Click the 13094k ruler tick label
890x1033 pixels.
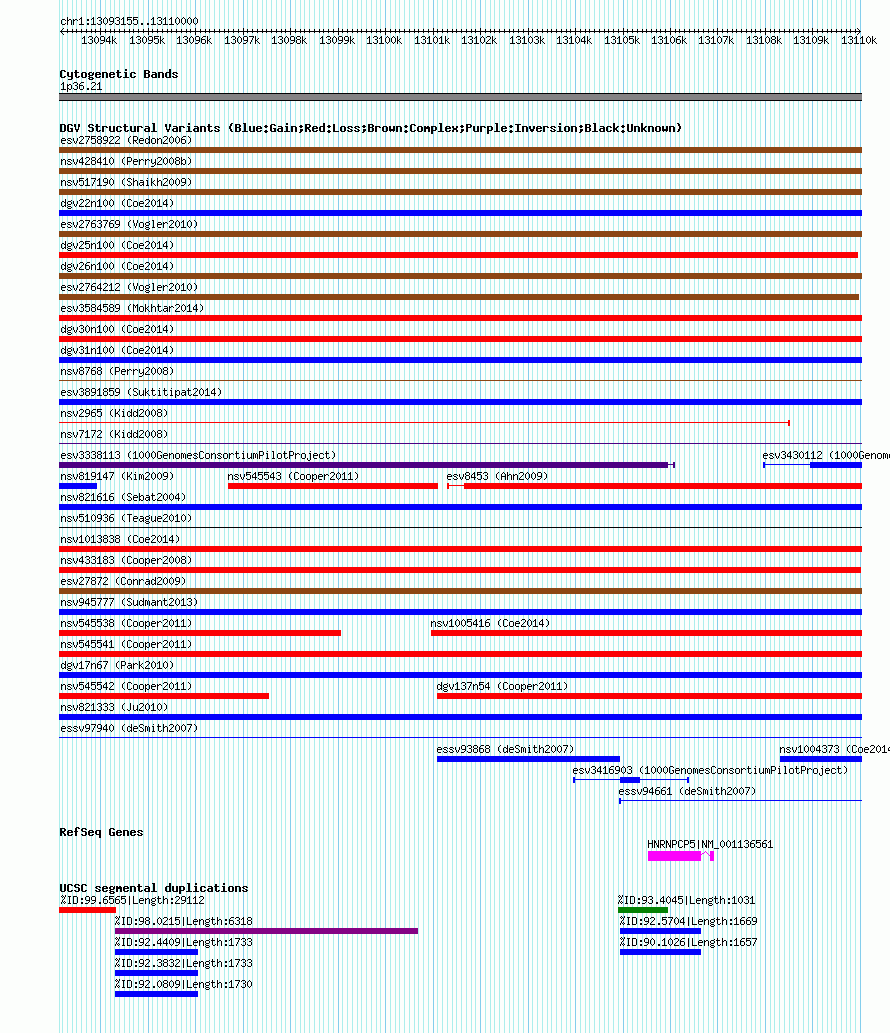pyautogui.click(x=99, y=40)
